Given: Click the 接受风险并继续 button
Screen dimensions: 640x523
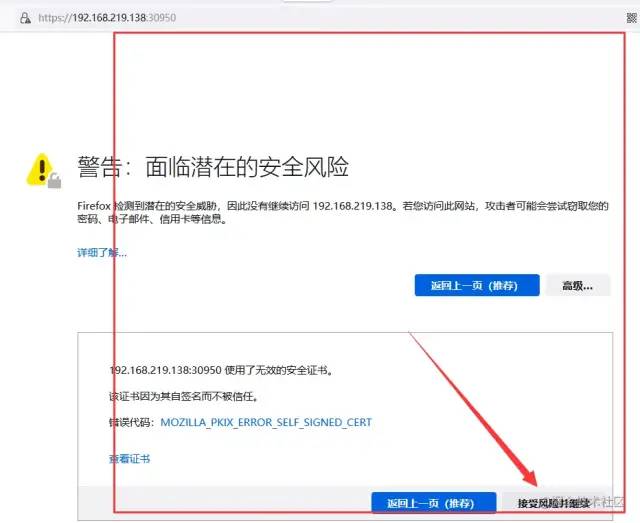Looking at the screenshot, I should (555, 503).
